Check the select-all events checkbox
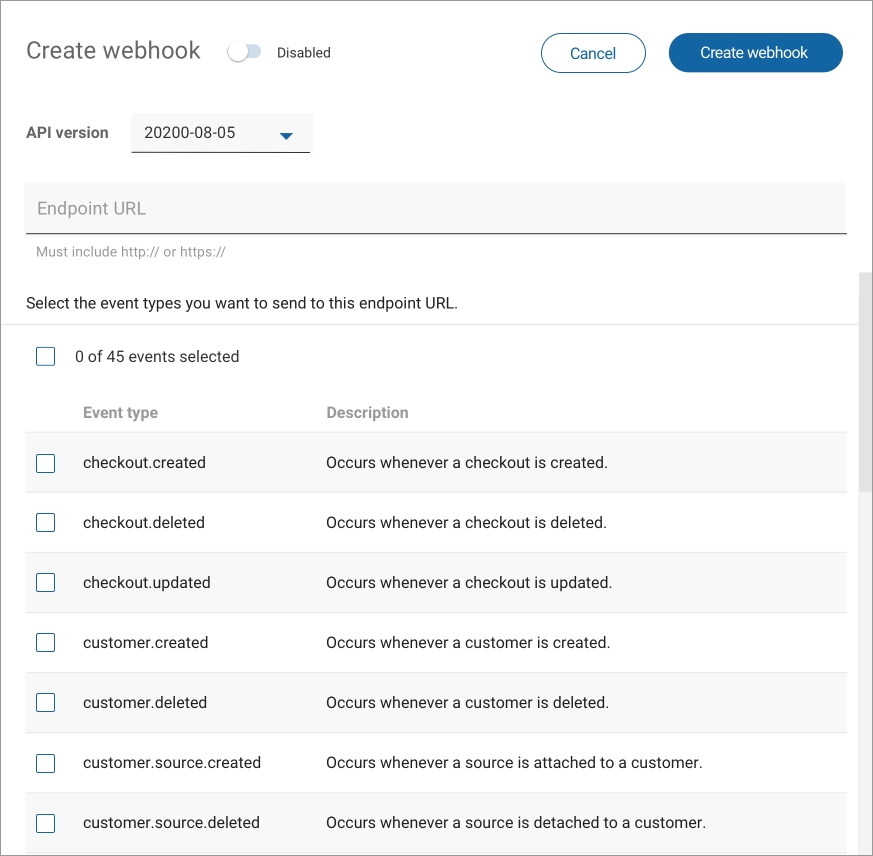 46,356
